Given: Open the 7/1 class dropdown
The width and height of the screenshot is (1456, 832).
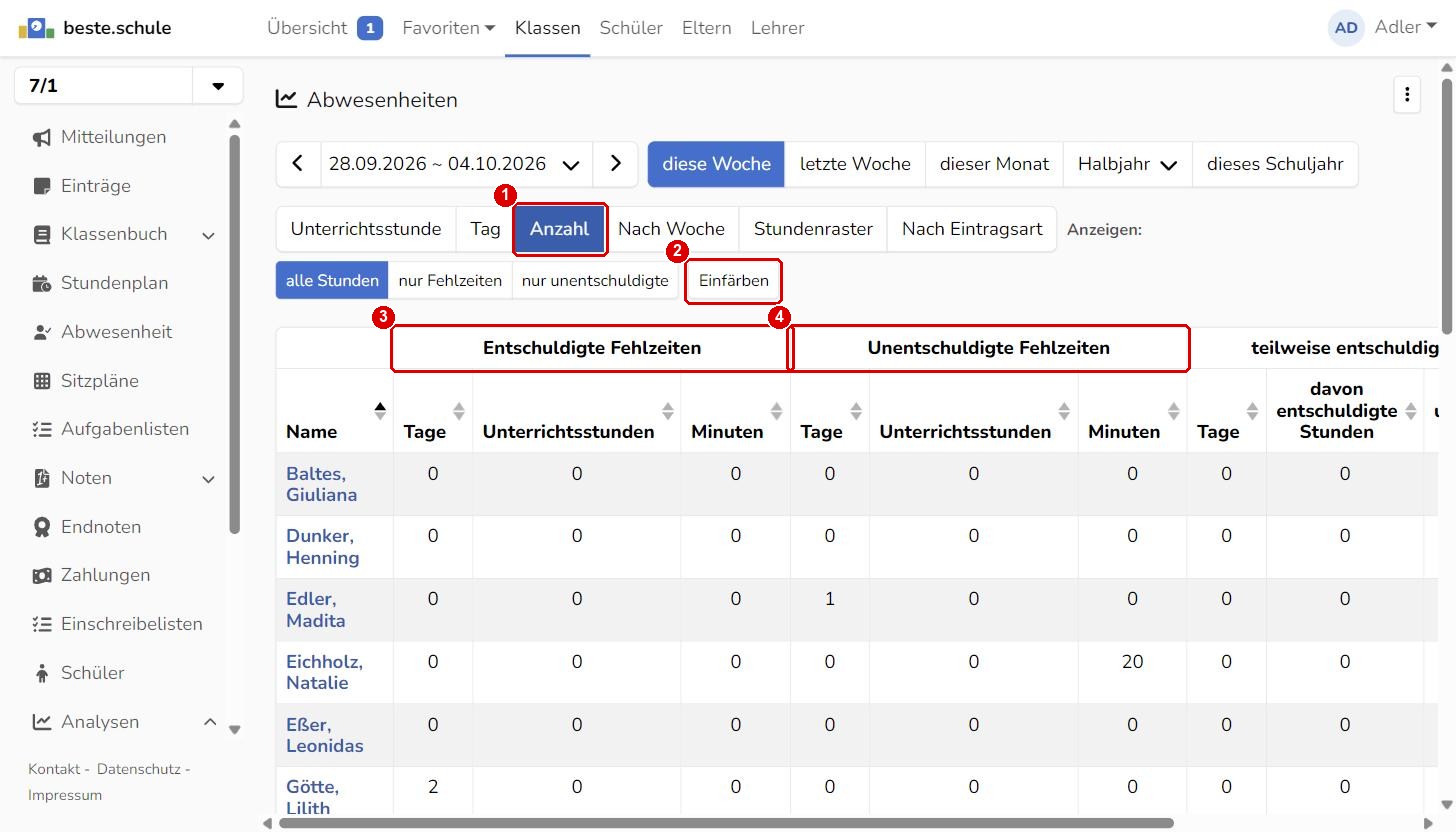Looking at the screenshot, I should (x=218, y=86).
